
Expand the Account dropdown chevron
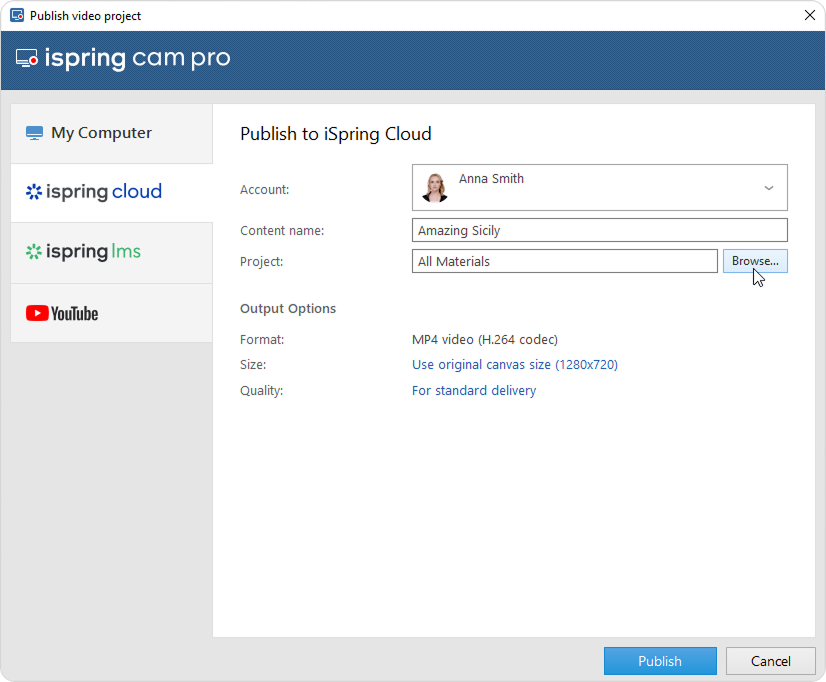(768, 188)
